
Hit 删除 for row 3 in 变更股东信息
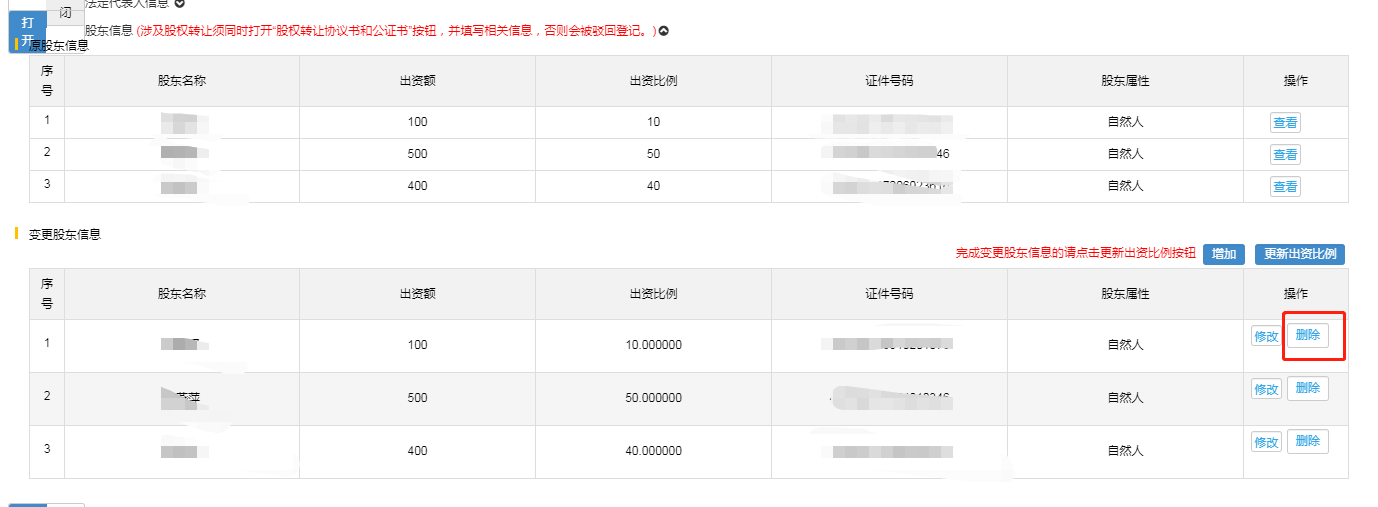coord(1308,441)
